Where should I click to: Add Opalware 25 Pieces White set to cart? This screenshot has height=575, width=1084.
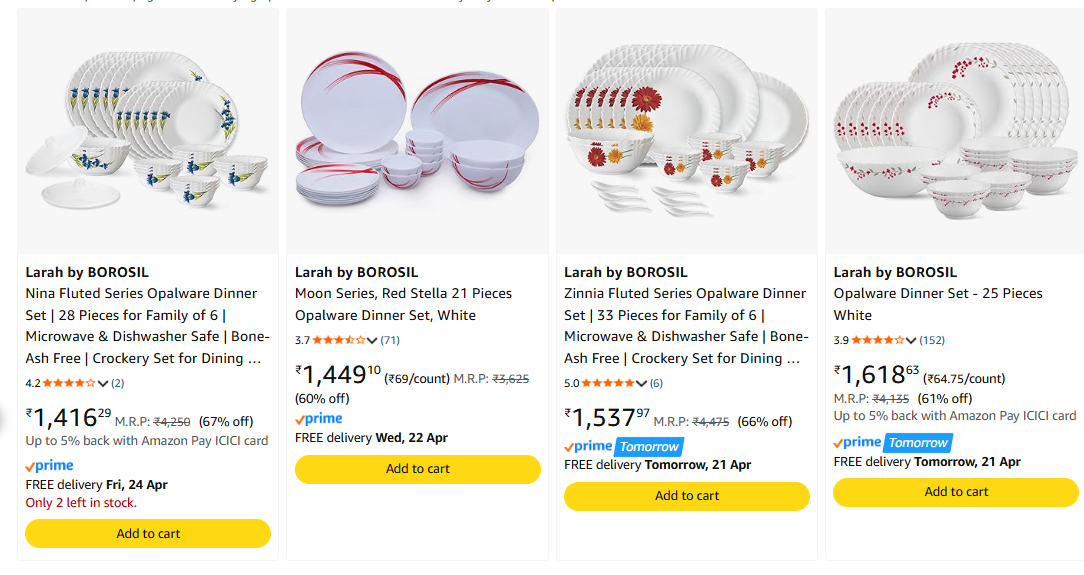point(956,492)
